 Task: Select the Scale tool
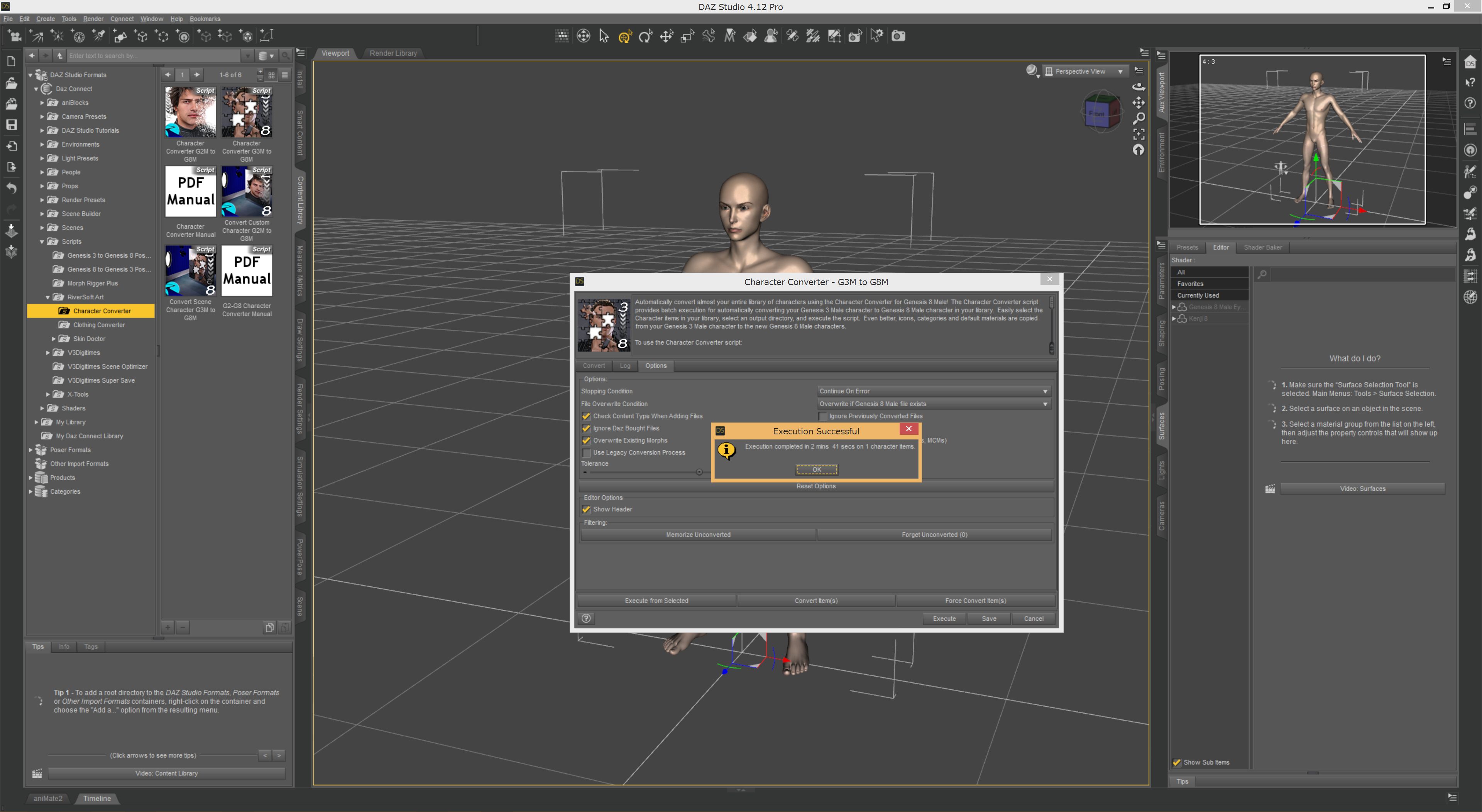point(687,36)
